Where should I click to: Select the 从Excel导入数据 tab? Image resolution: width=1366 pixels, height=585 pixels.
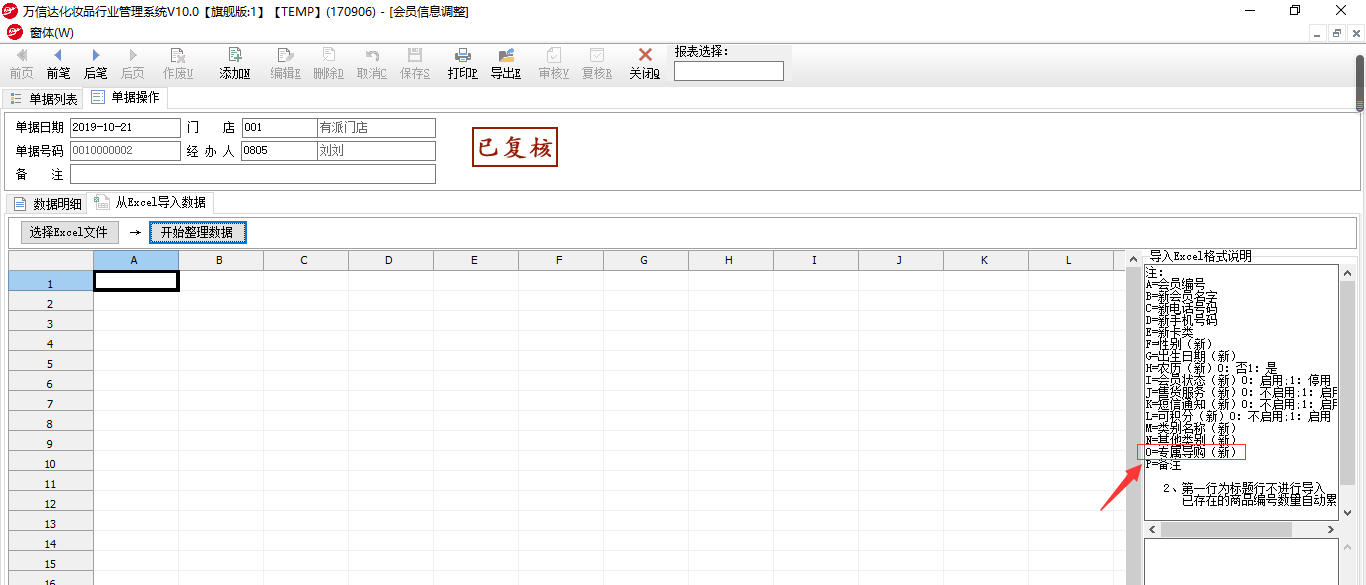pos(151,203)
